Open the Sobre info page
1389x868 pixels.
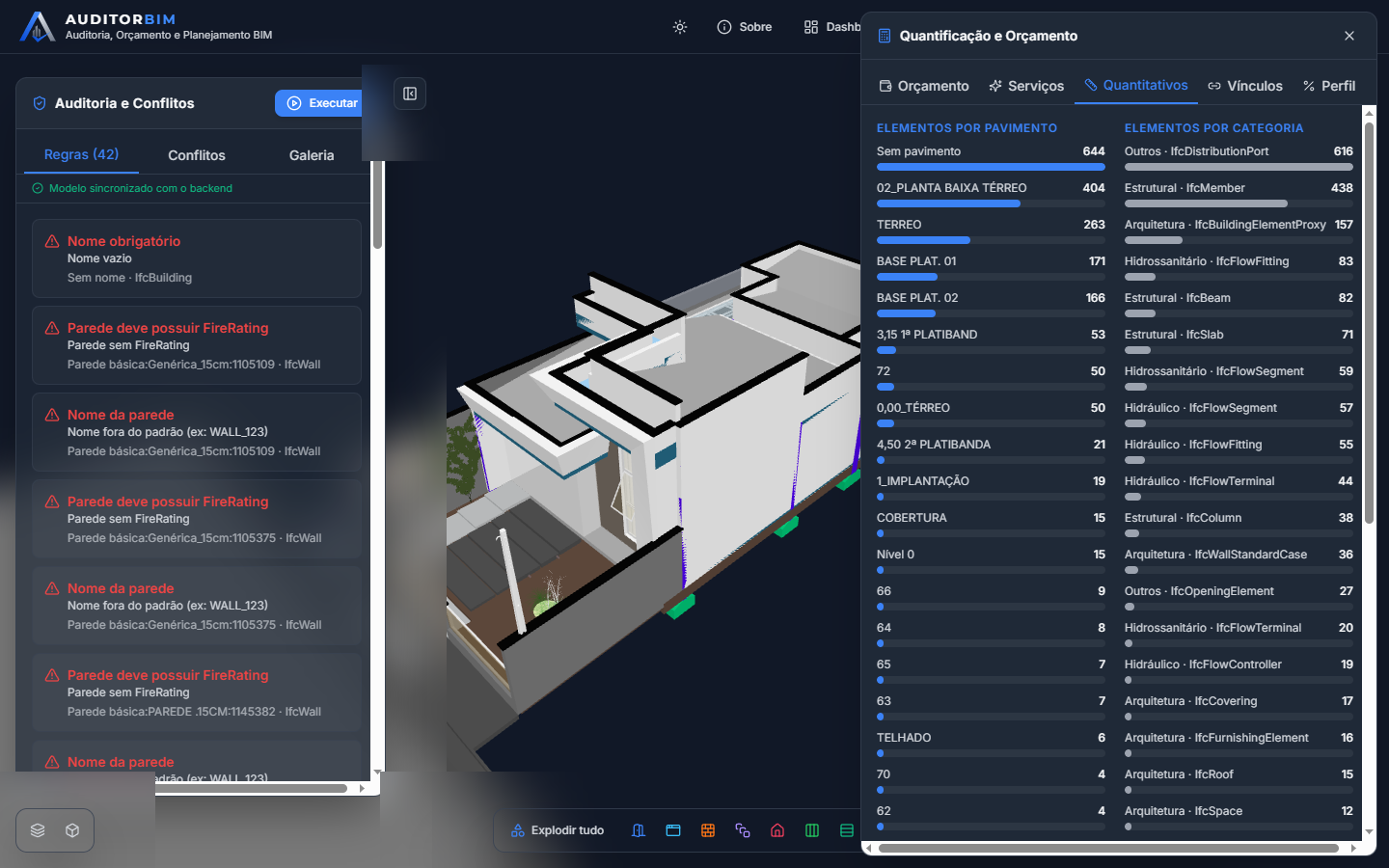(x=745, y=27)
